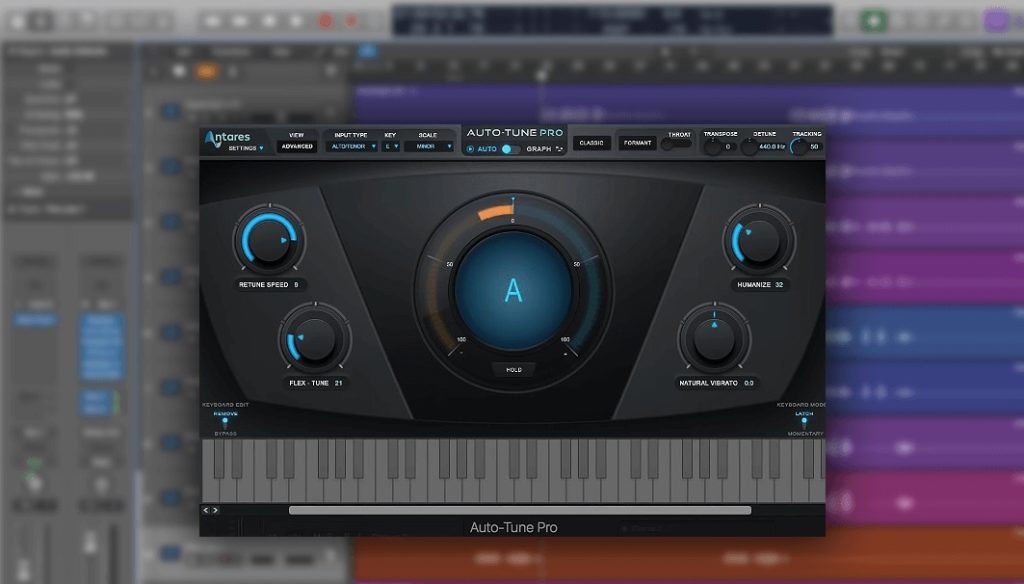1024x584 pixels.
Task: Click the Detune 440.0 Hz value
Action: pos(772,147)
